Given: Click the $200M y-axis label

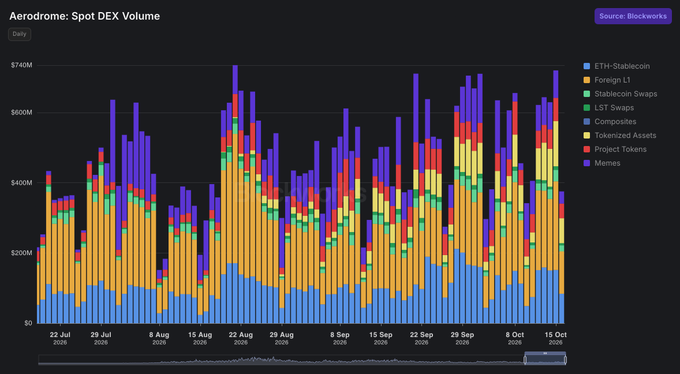Looking at the screenshot, I should point(22,253).
